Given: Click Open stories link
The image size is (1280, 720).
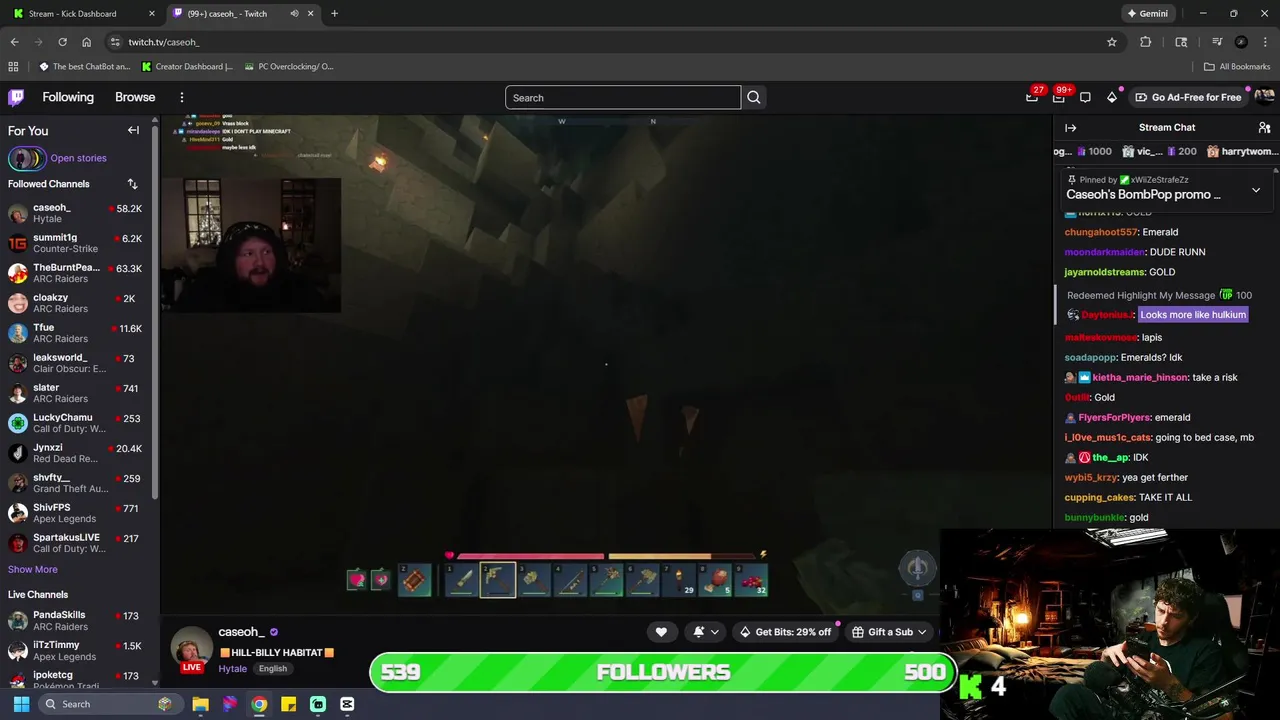Looking at the screenshot, I should [x=78, y=158].
